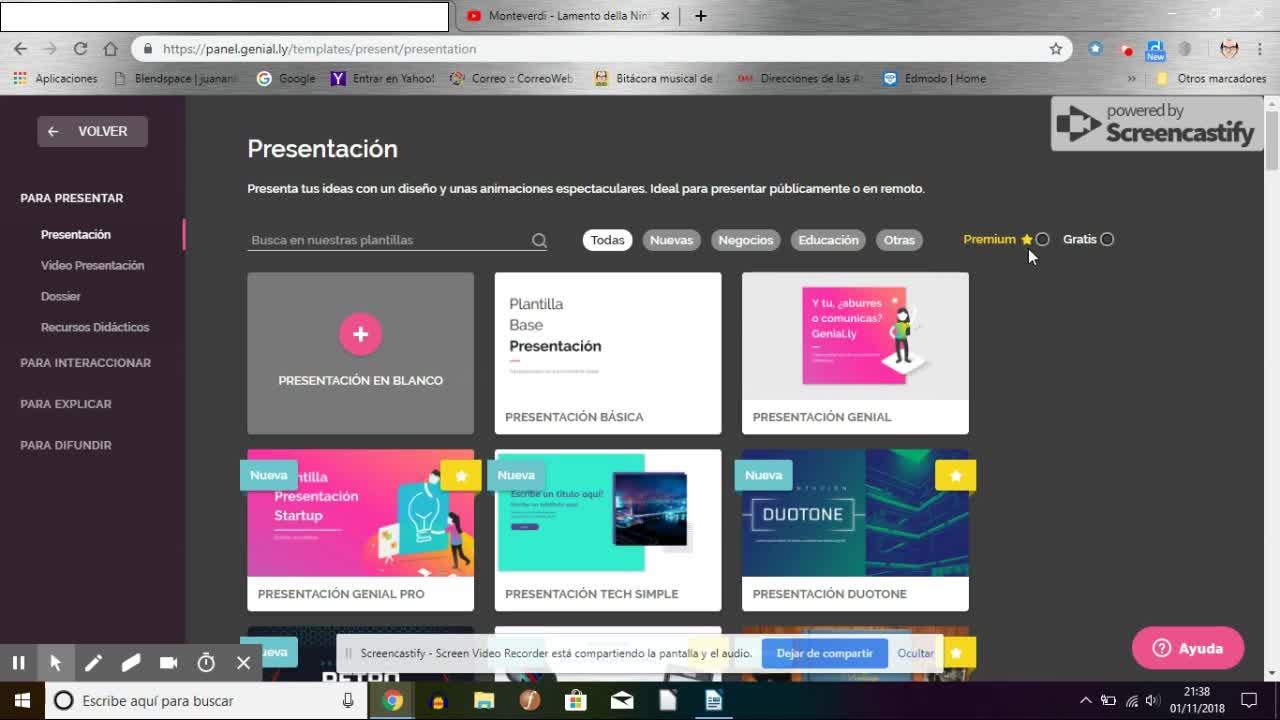Bookmark this page with the star icon
Image resolution: width=1280 pixels, height=720 pixels.
[1056, 48]
